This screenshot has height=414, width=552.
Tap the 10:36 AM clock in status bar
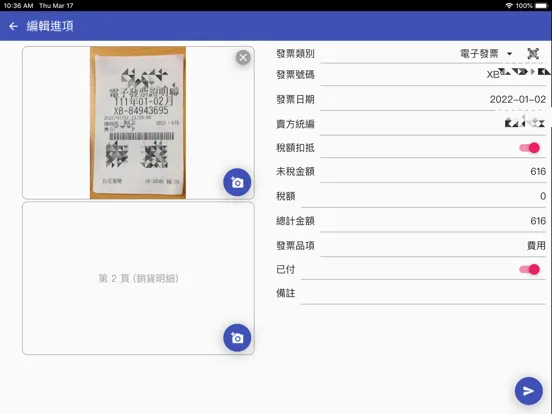18,6
